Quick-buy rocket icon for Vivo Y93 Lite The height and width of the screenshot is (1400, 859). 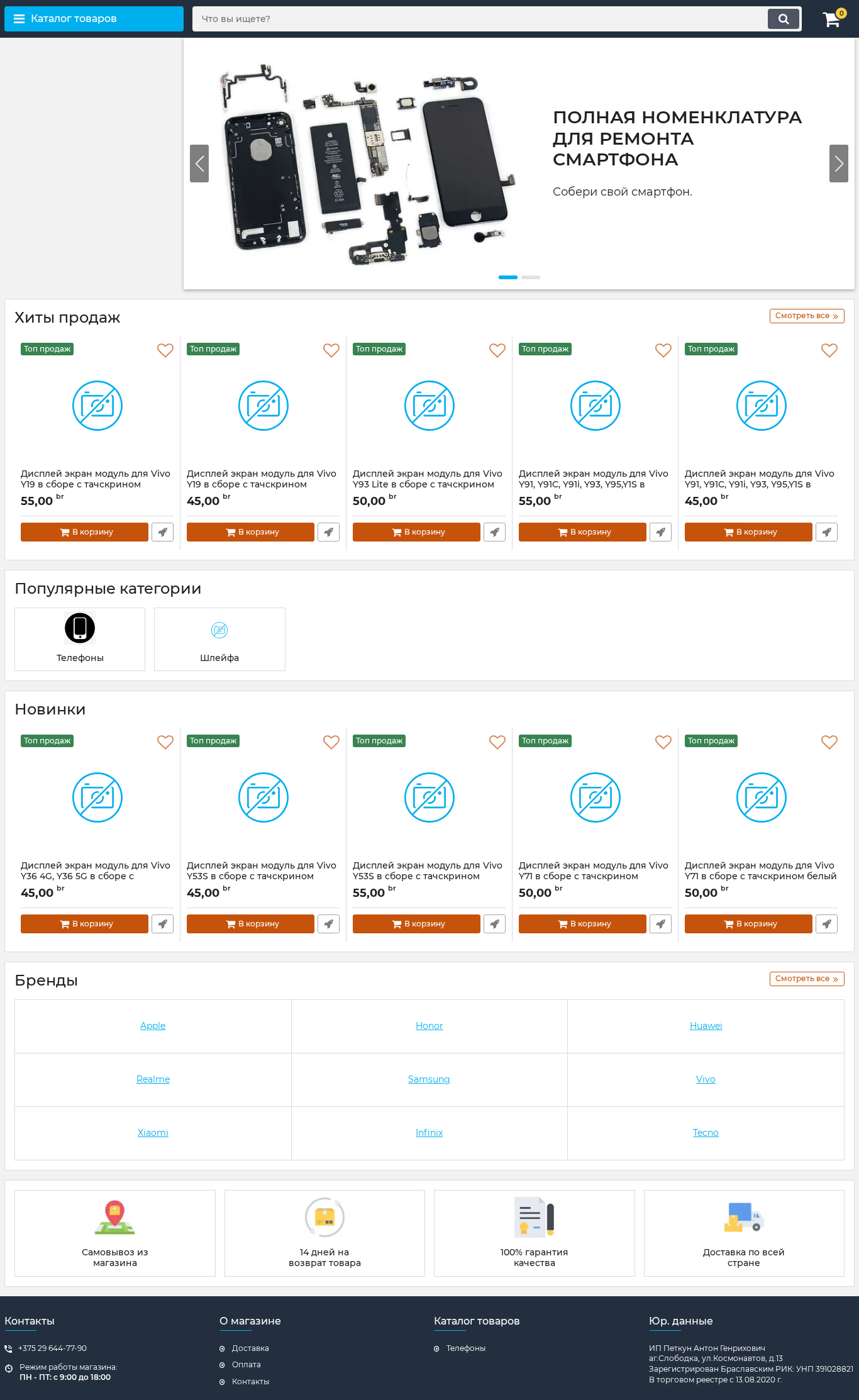(494, 532)
